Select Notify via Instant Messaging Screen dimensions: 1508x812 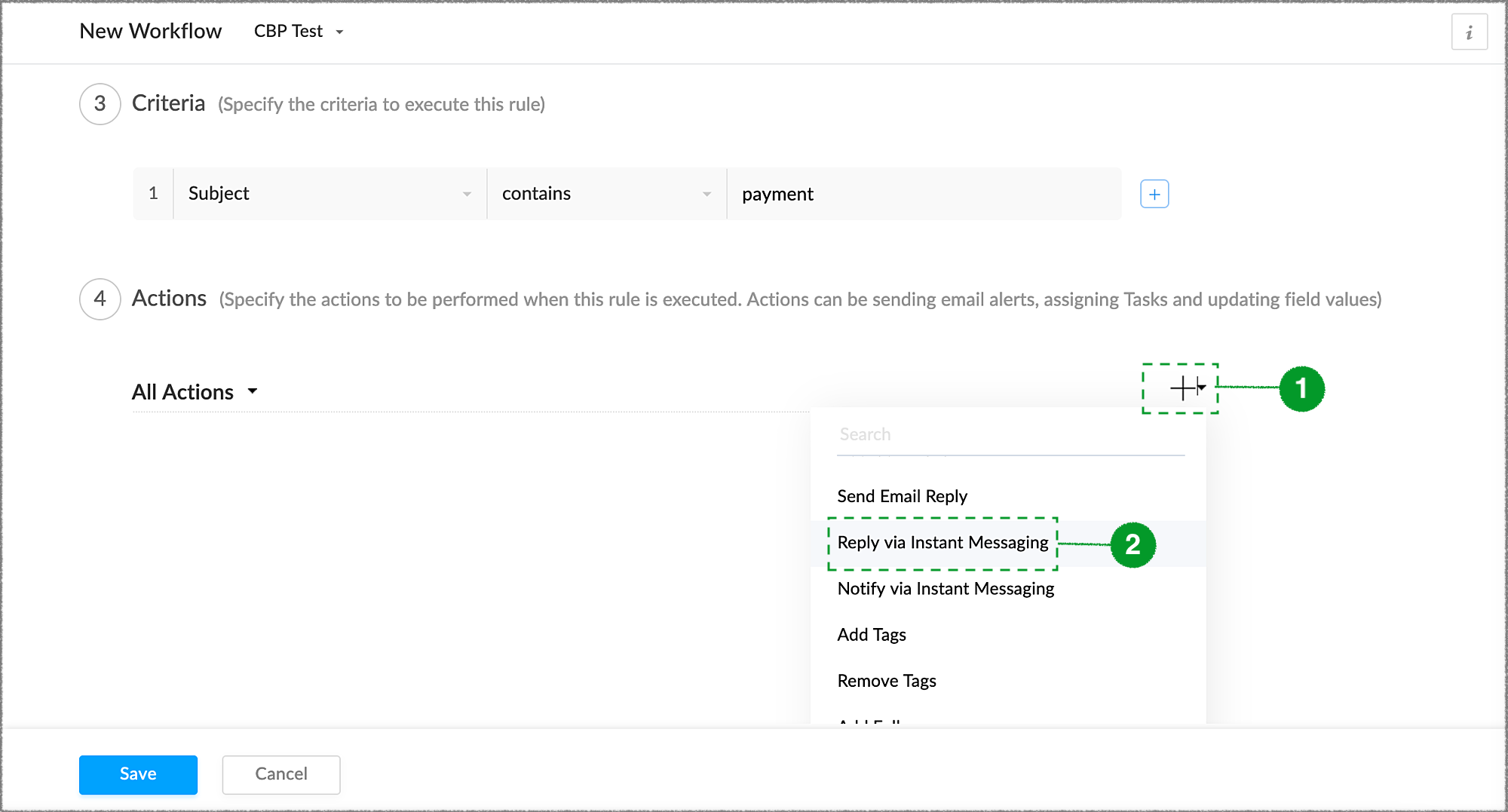click(x=946, y=589)
